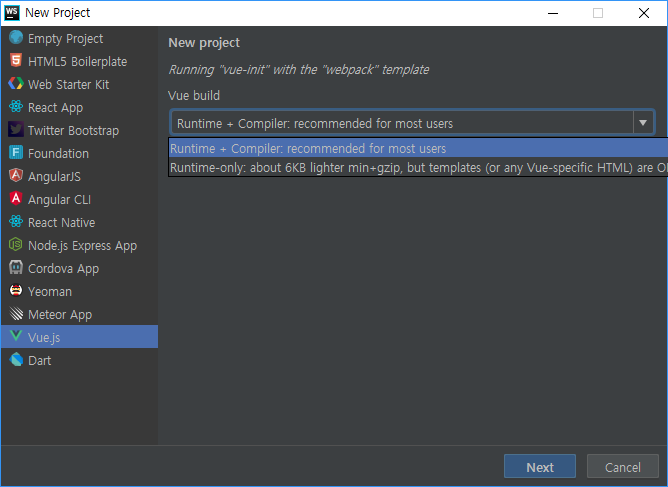Select Twitter Bootstrap label
Screen dimensions: 668x487
[x=73, y=131]
